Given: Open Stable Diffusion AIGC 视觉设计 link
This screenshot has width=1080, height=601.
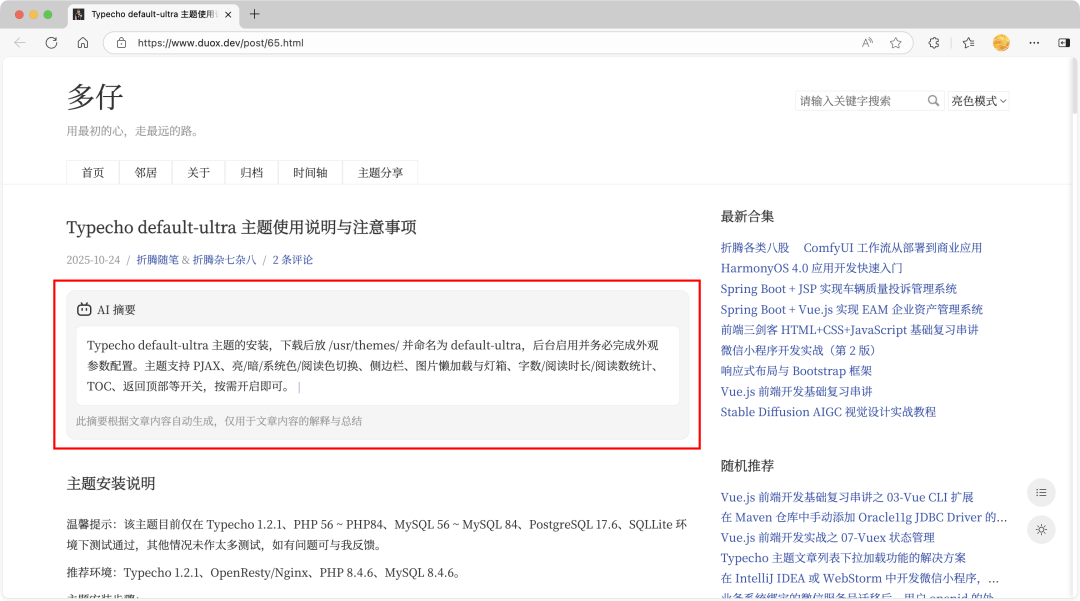Looking at the screenshot, I should 828,412.
